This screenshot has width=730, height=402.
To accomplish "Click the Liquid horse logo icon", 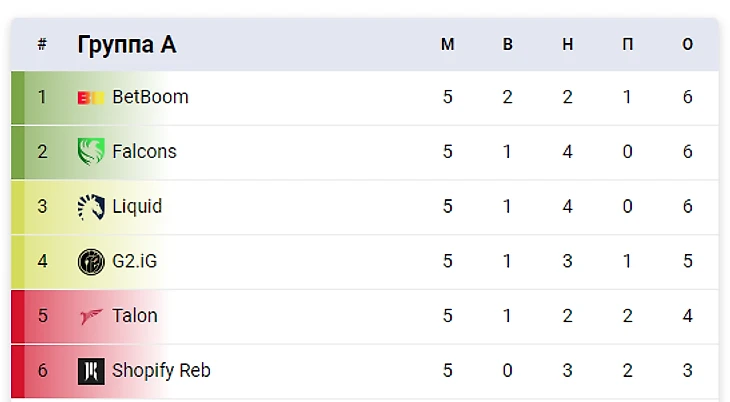I will (x=91, y=207).
